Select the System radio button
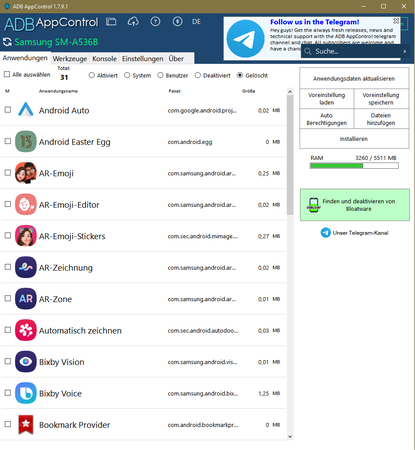415x450 pixels. pyautogui.click(x=127, y=75)
